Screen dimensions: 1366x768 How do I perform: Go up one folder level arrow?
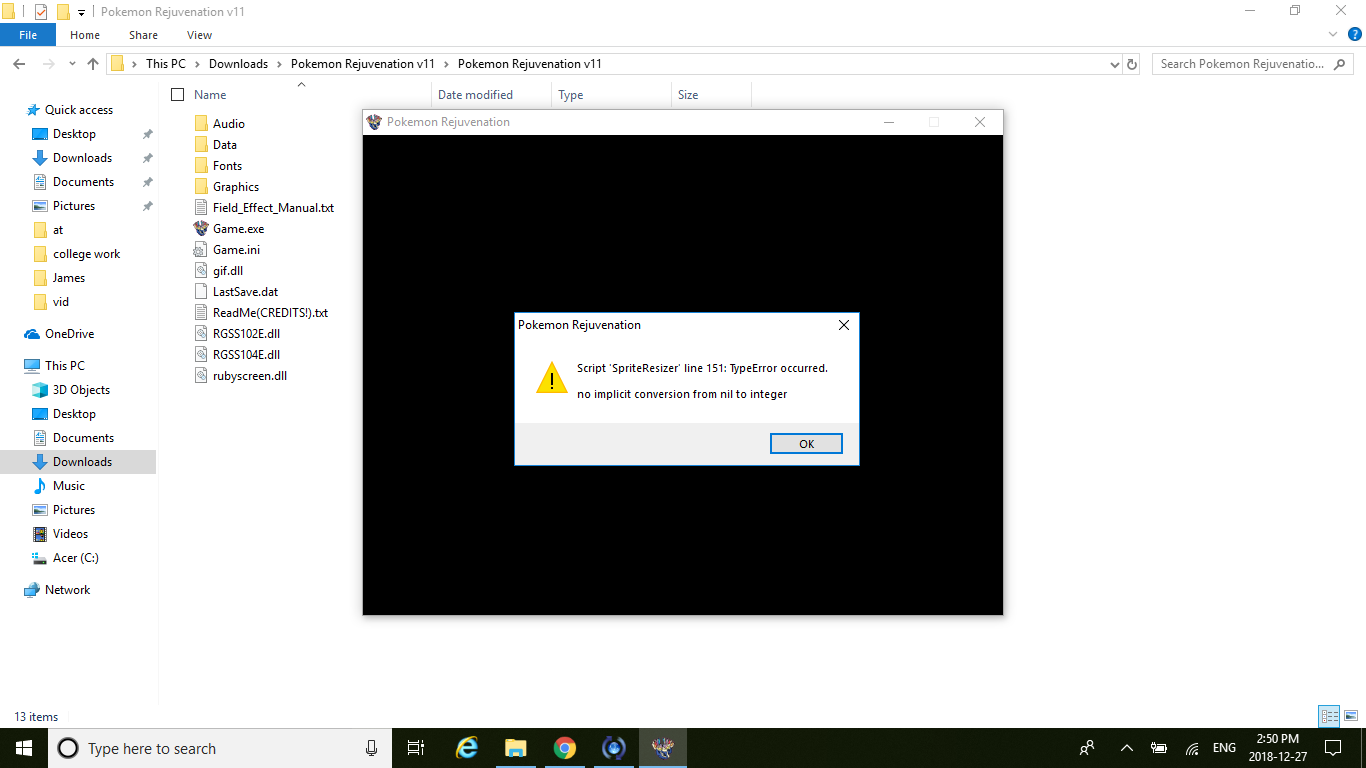93,64
